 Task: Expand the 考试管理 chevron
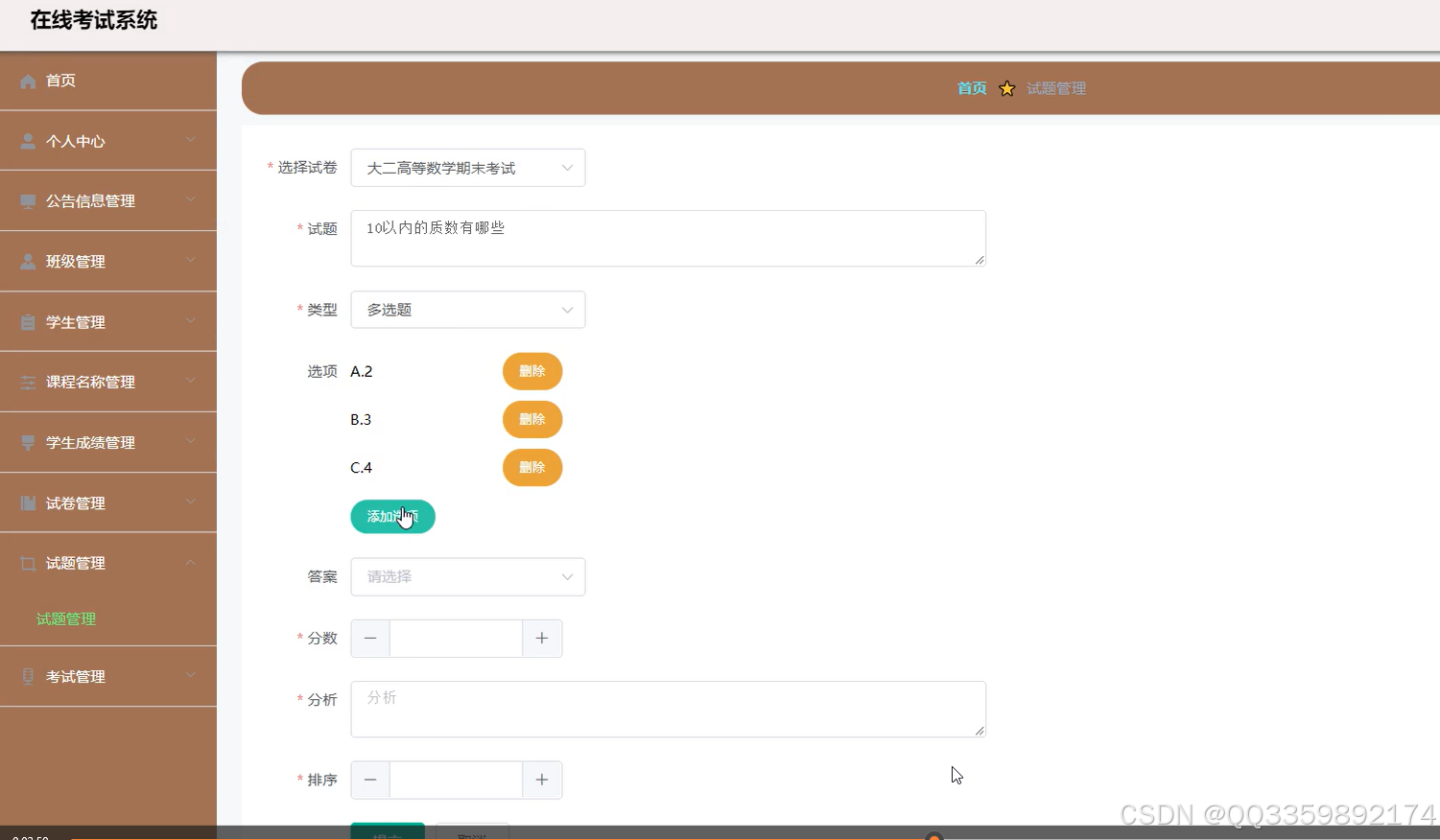pyautogui.click(x=191, y=675)
